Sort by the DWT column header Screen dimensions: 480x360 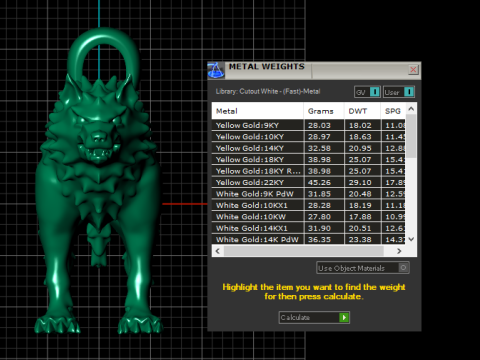(362, 111)
